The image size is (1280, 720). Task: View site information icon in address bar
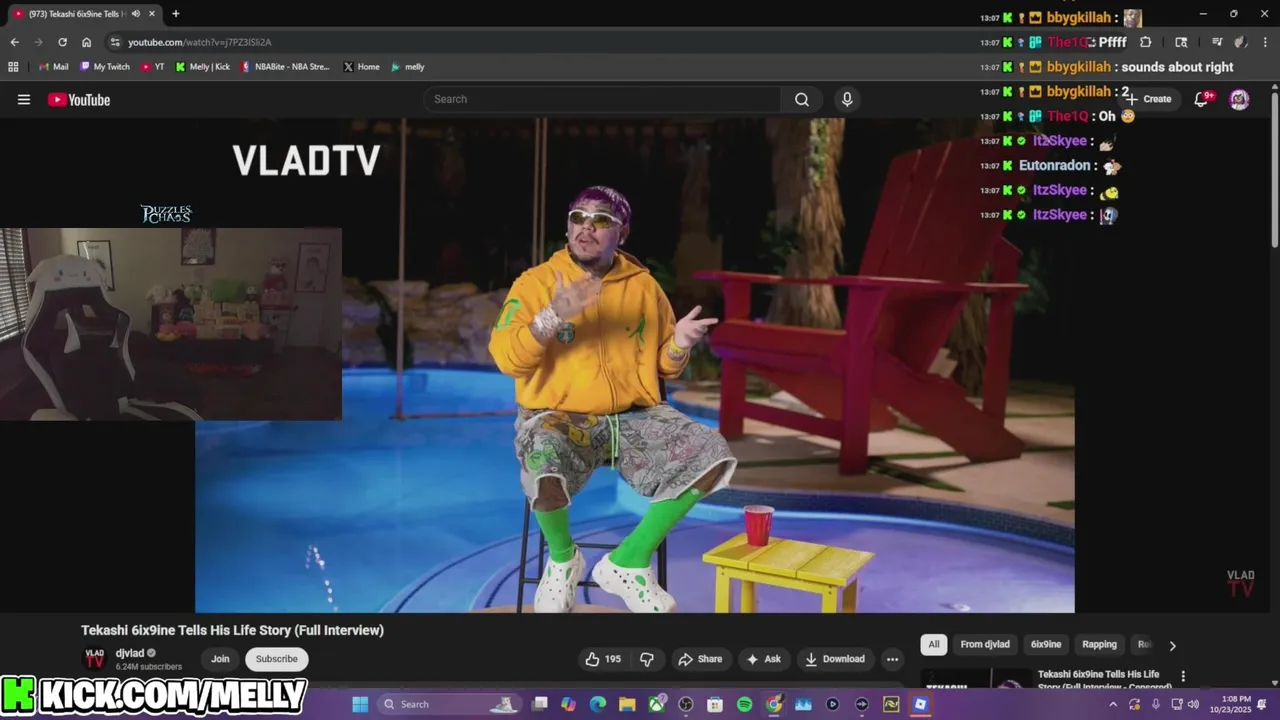tap(115, 42)
